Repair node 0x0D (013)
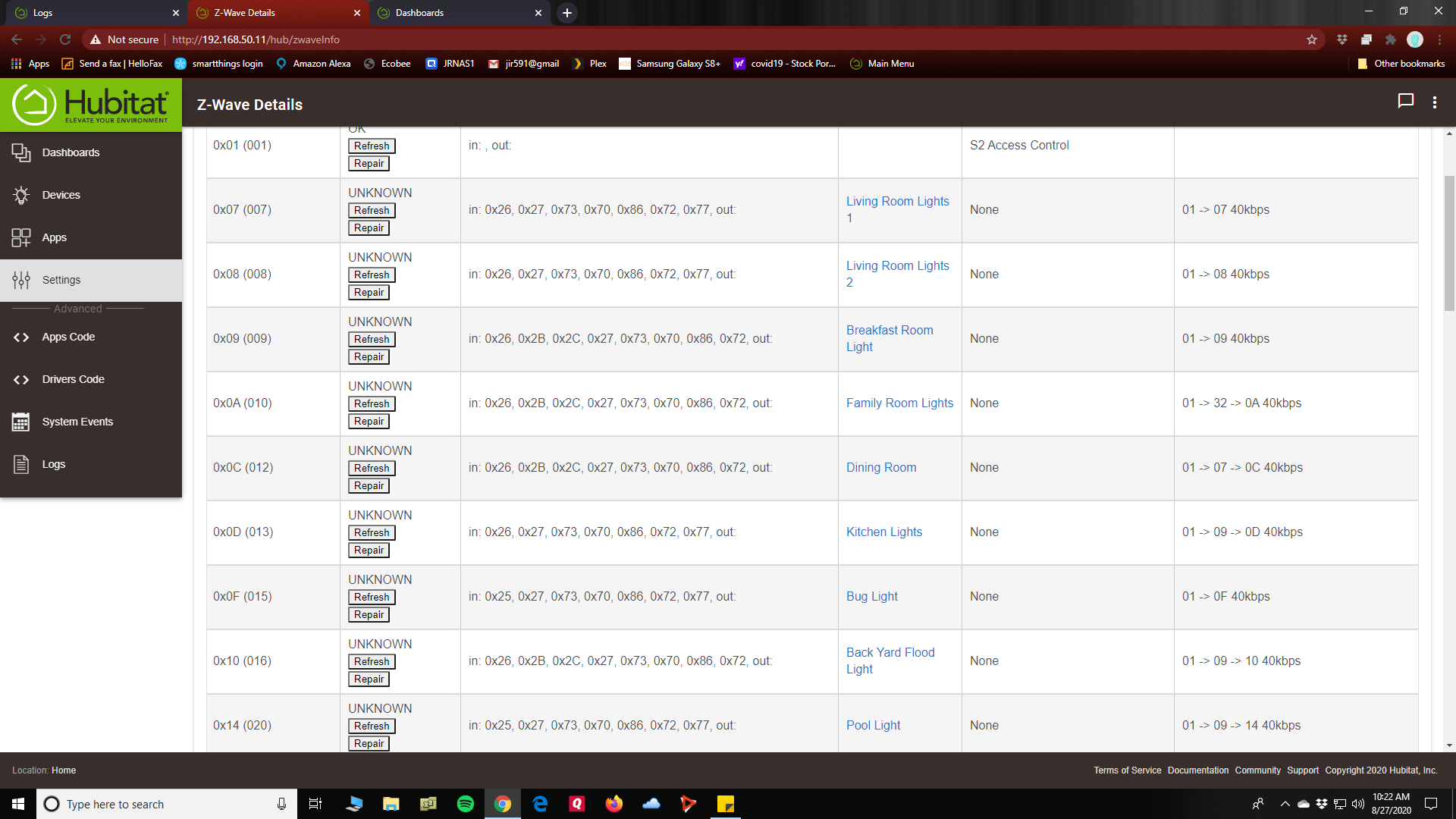The width and height of the screenshot is (1456, 819). (369, 551)
